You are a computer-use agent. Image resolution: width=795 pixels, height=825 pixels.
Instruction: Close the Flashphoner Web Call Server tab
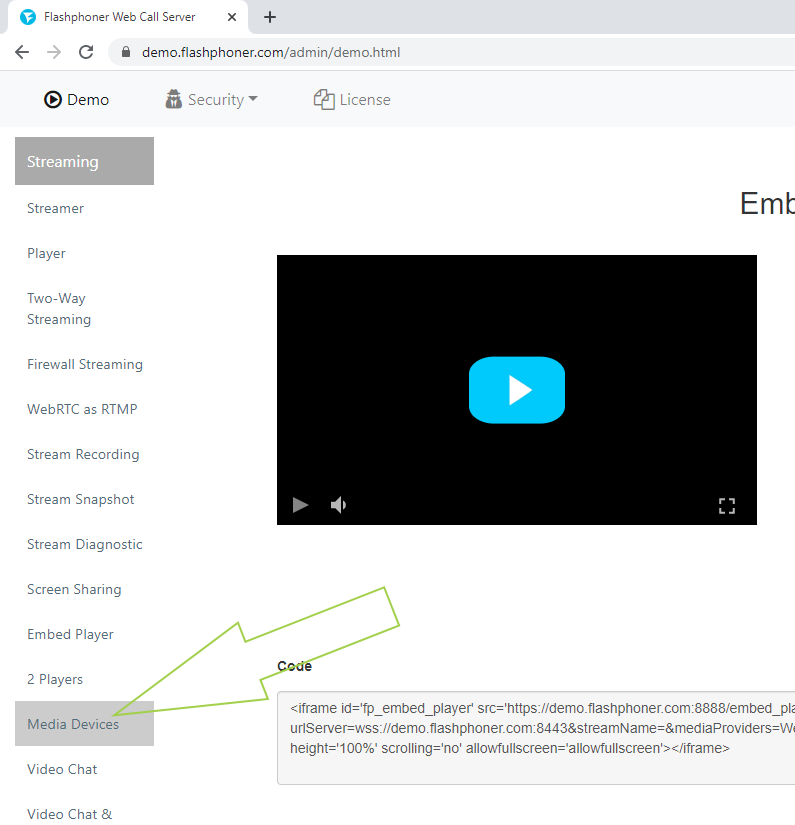pos(232,17)
